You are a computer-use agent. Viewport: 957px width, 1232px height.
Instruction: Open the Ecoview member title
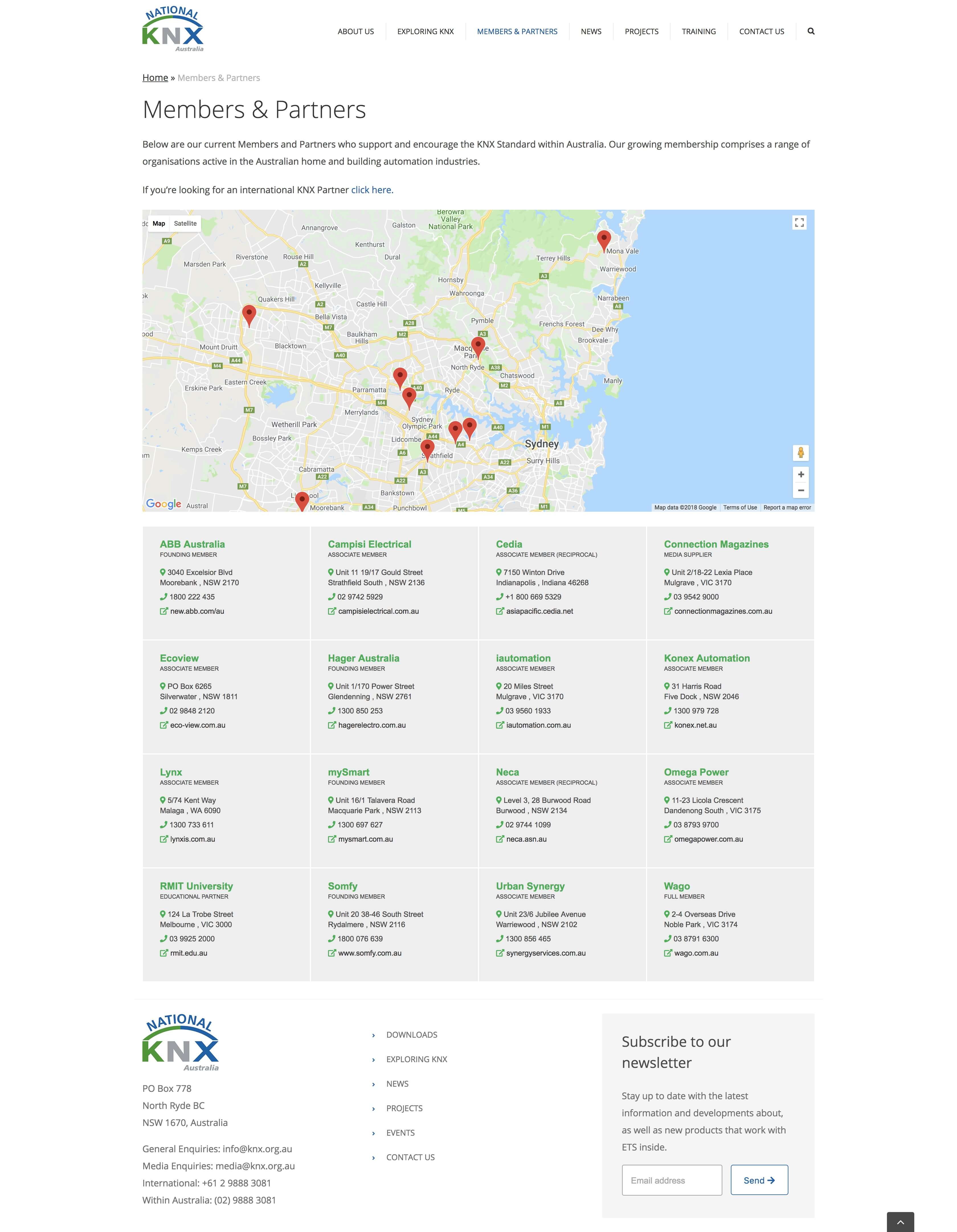coord(179,658)
